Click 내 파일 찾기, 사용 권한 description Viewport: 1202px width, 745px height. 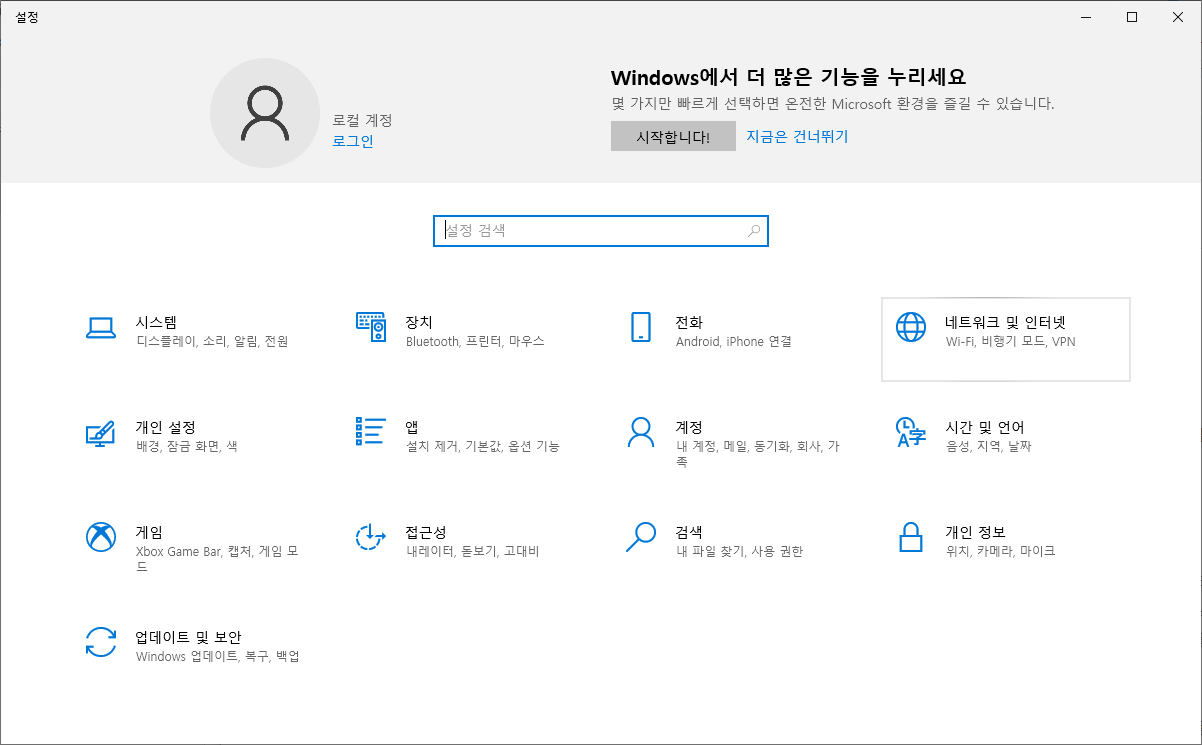tap(739, 552)
